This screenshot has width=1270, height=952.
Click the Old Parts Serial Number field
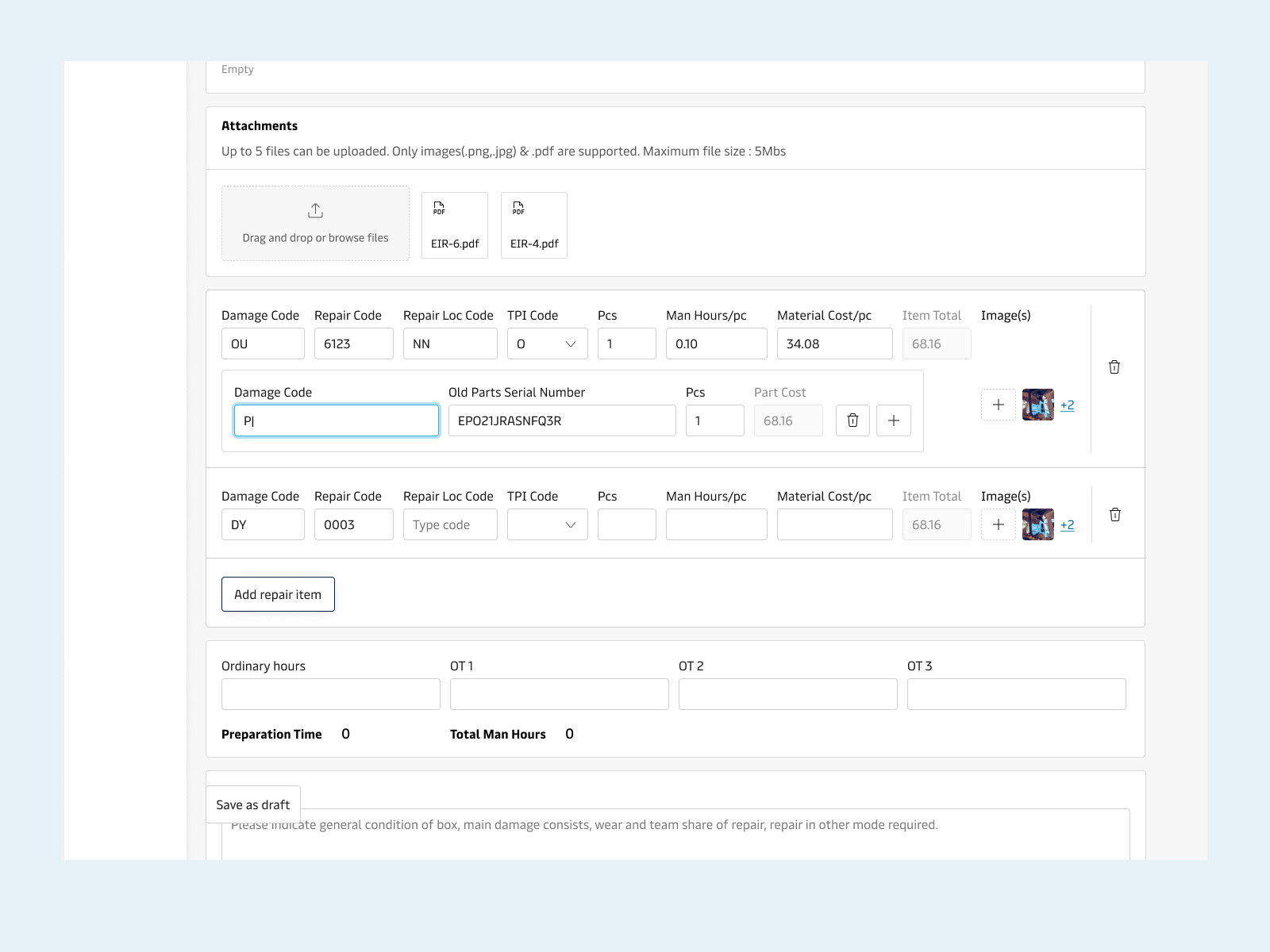point(562,420)
